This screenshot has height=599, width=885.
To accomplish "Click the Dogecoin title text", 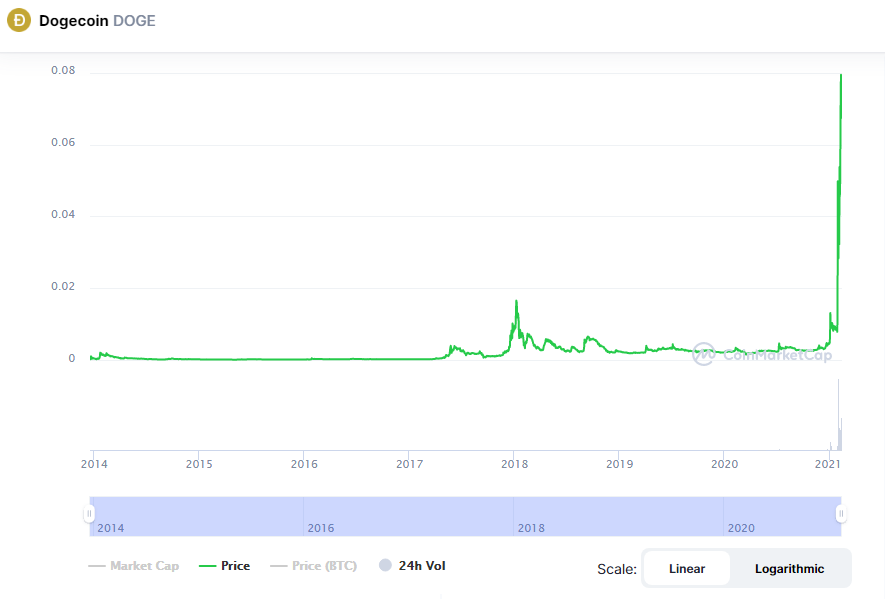I will click(72, 20).
